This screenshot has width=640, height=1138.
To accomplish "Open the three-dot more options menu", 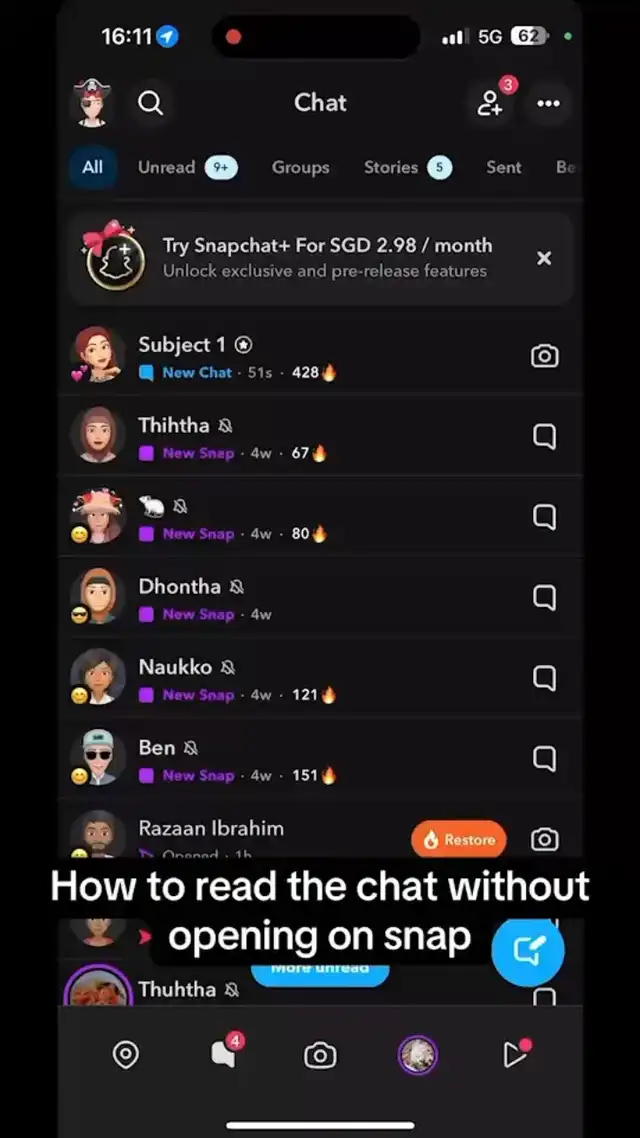I will point(548,103).
